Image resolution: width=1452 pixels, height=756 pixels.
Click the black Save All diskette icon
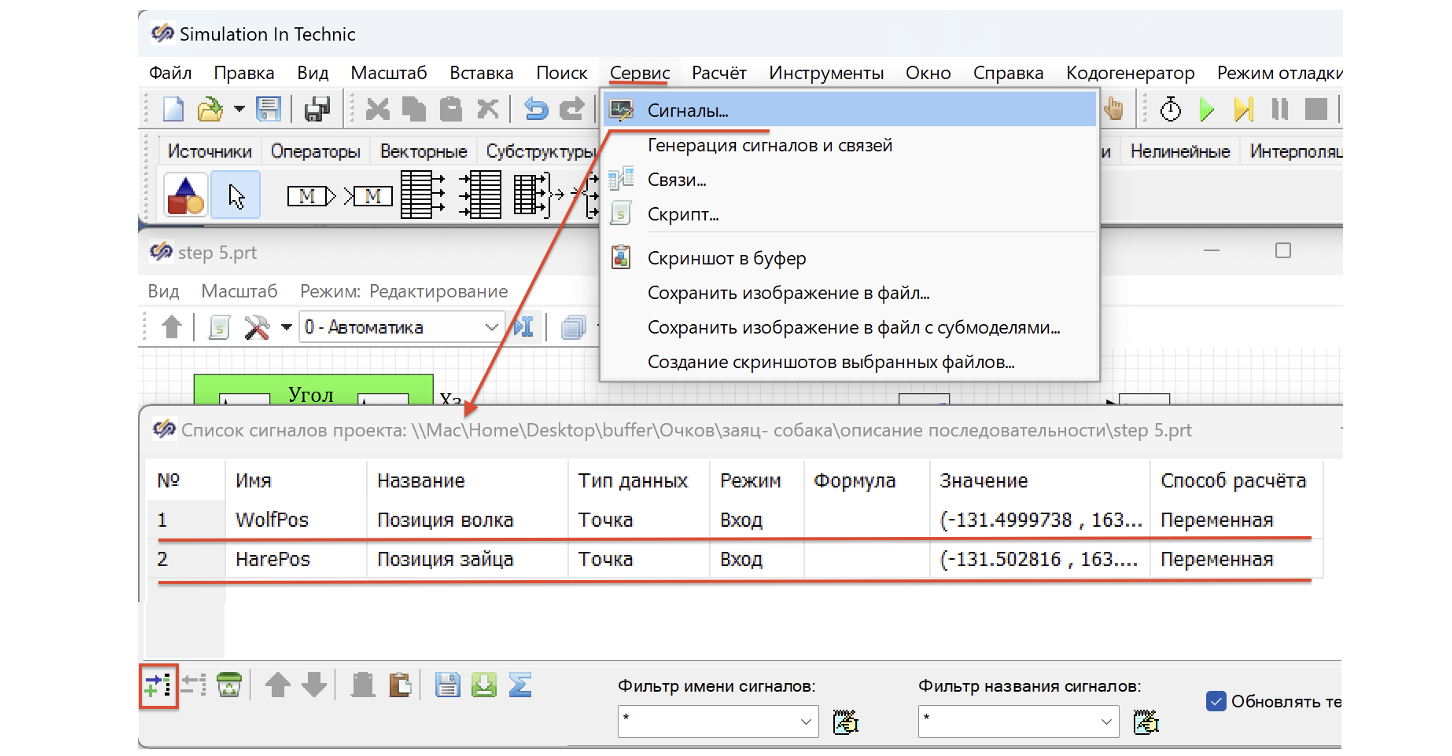pos(317,109)
